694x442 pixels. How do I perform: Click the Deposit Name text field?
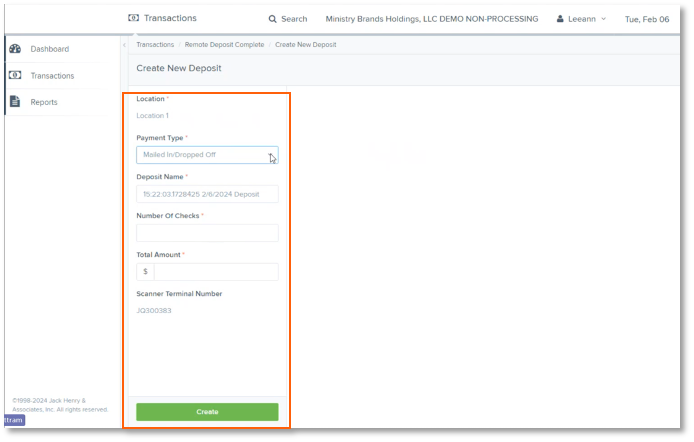[207, 194]
